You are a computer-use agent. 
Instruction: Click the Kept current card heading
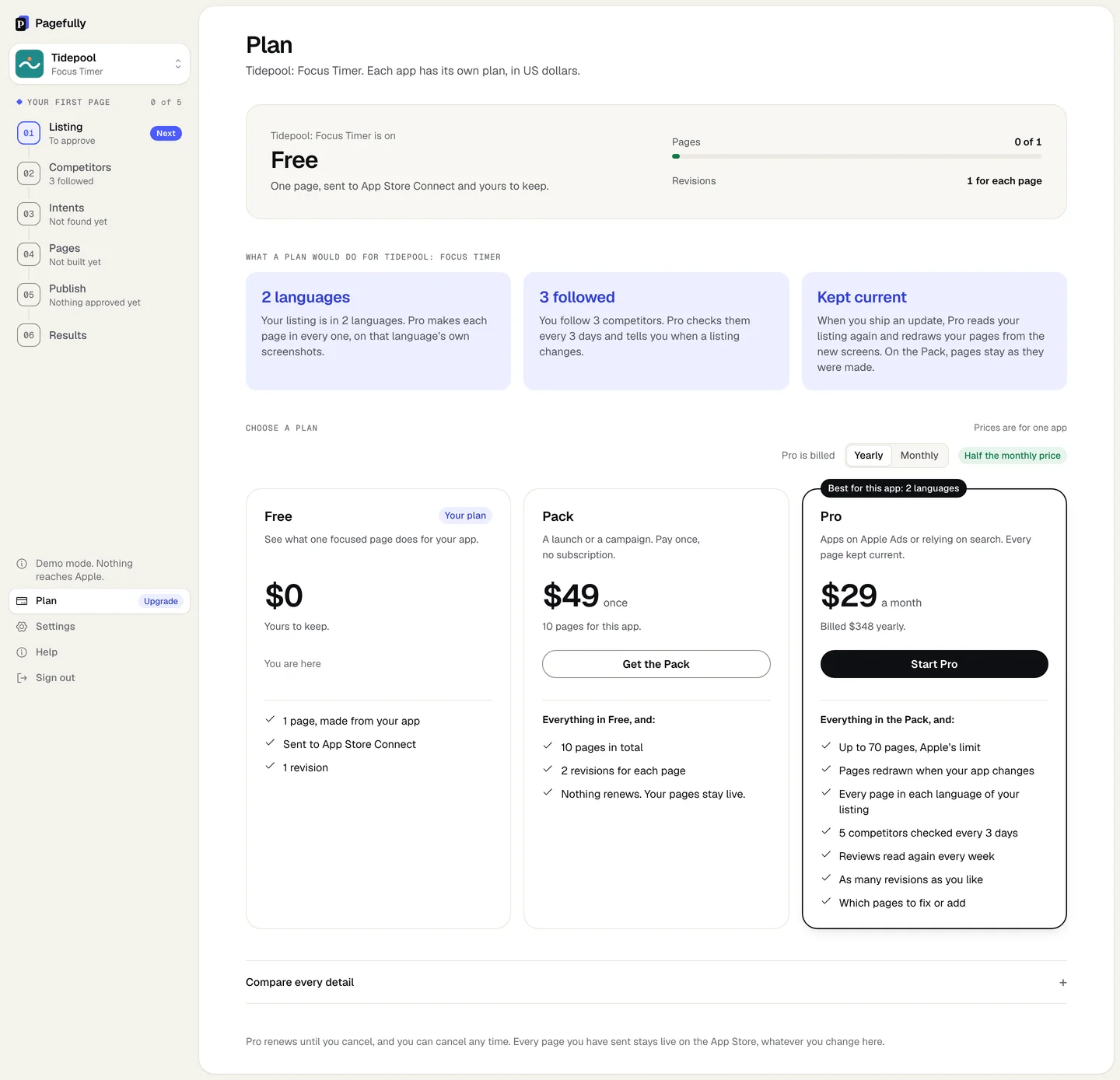pos(862,297)
